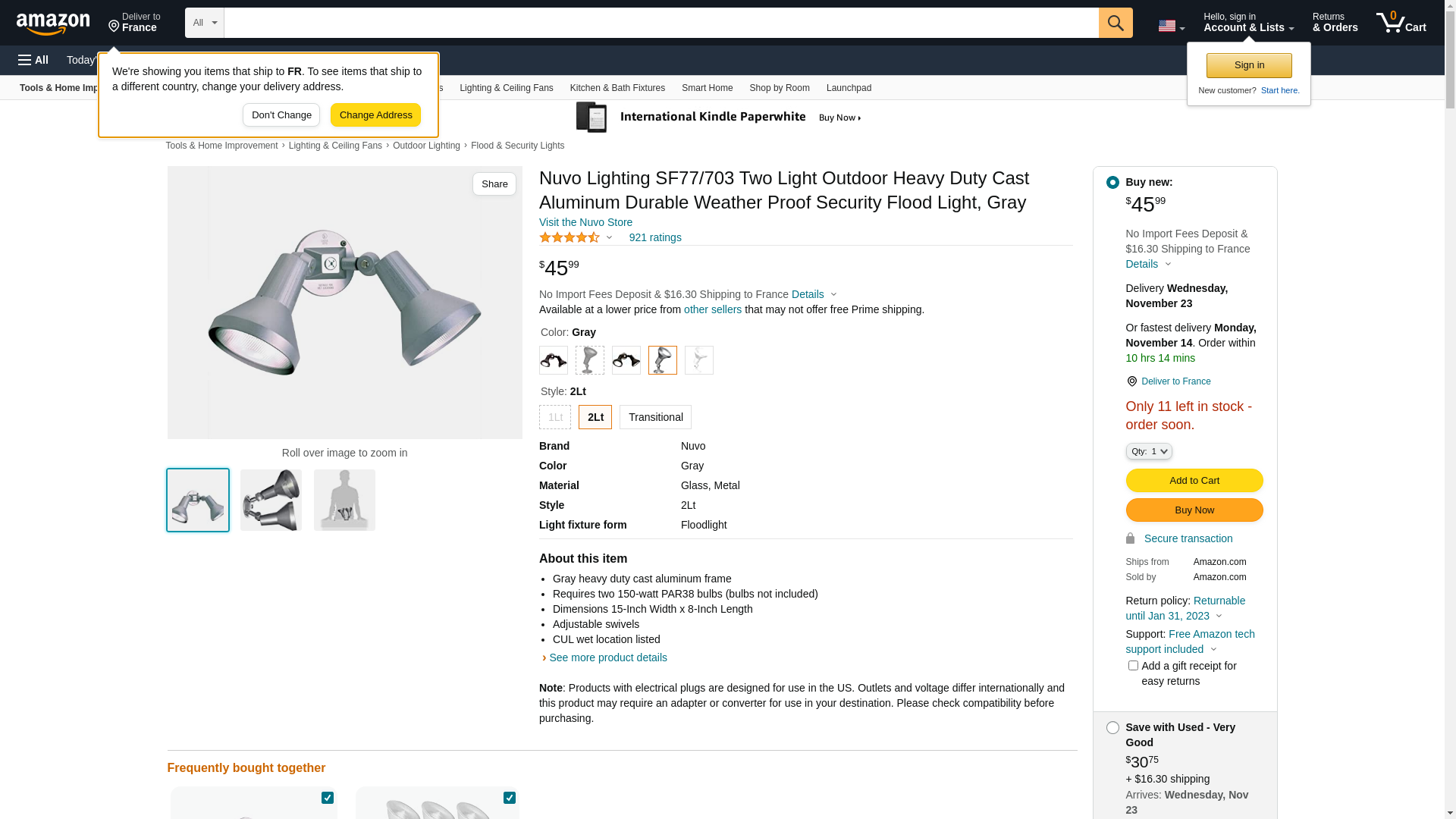Open the All hamburger menu
Viewport: 1456px width, 819px height.
(33, 60)
